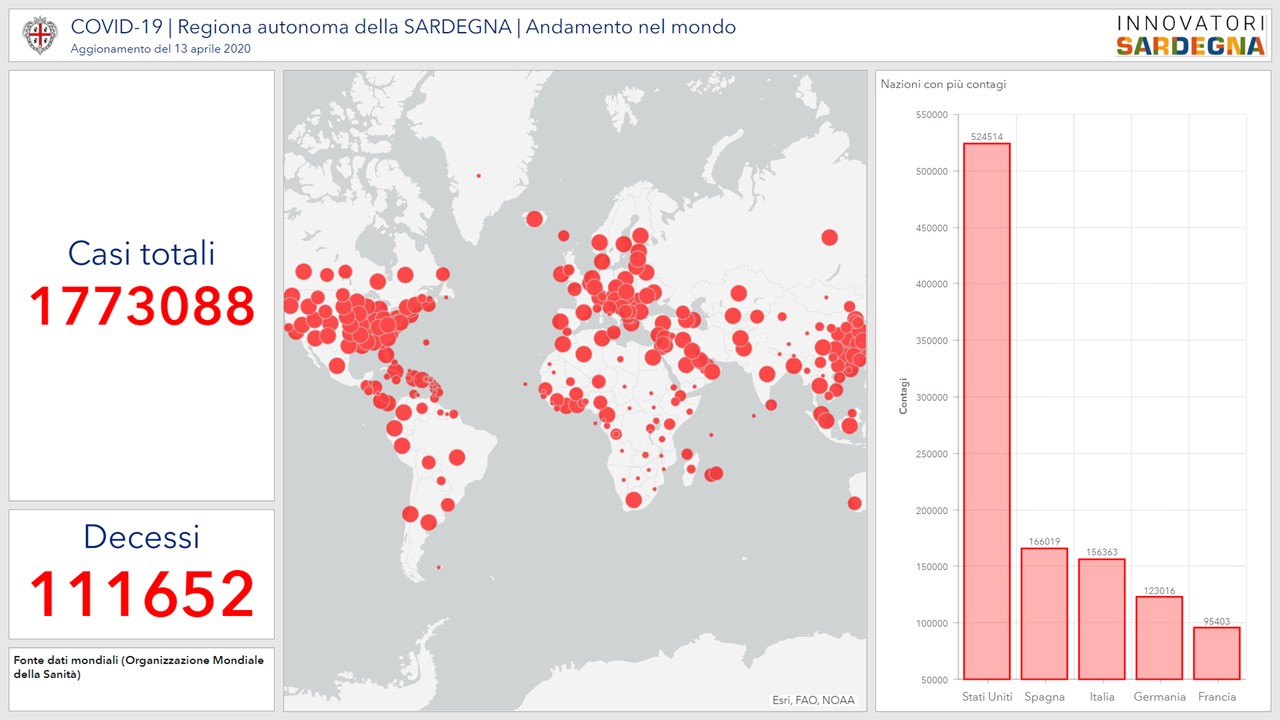1280x720 pixels.
Task: Click the small red dot on Greenland
Action: 478,176
